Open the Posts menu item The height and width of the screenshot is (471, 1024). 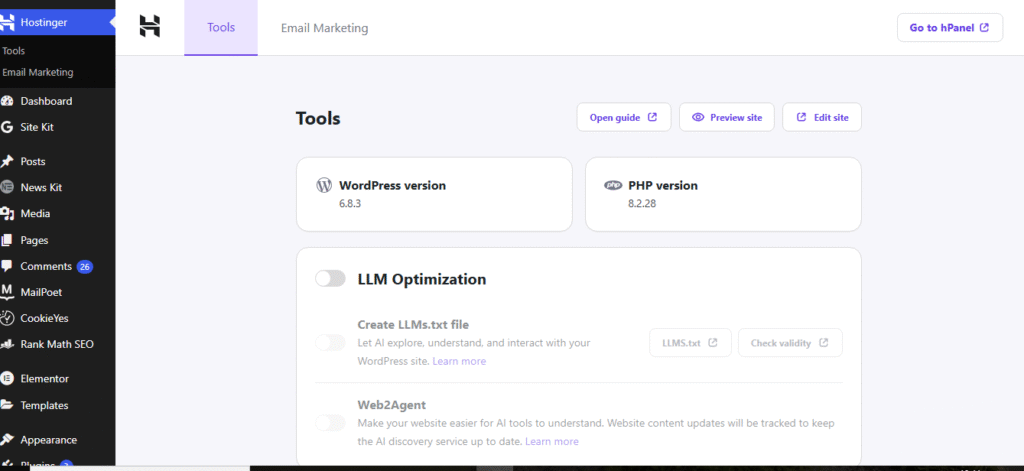click(x=57, y=161)
